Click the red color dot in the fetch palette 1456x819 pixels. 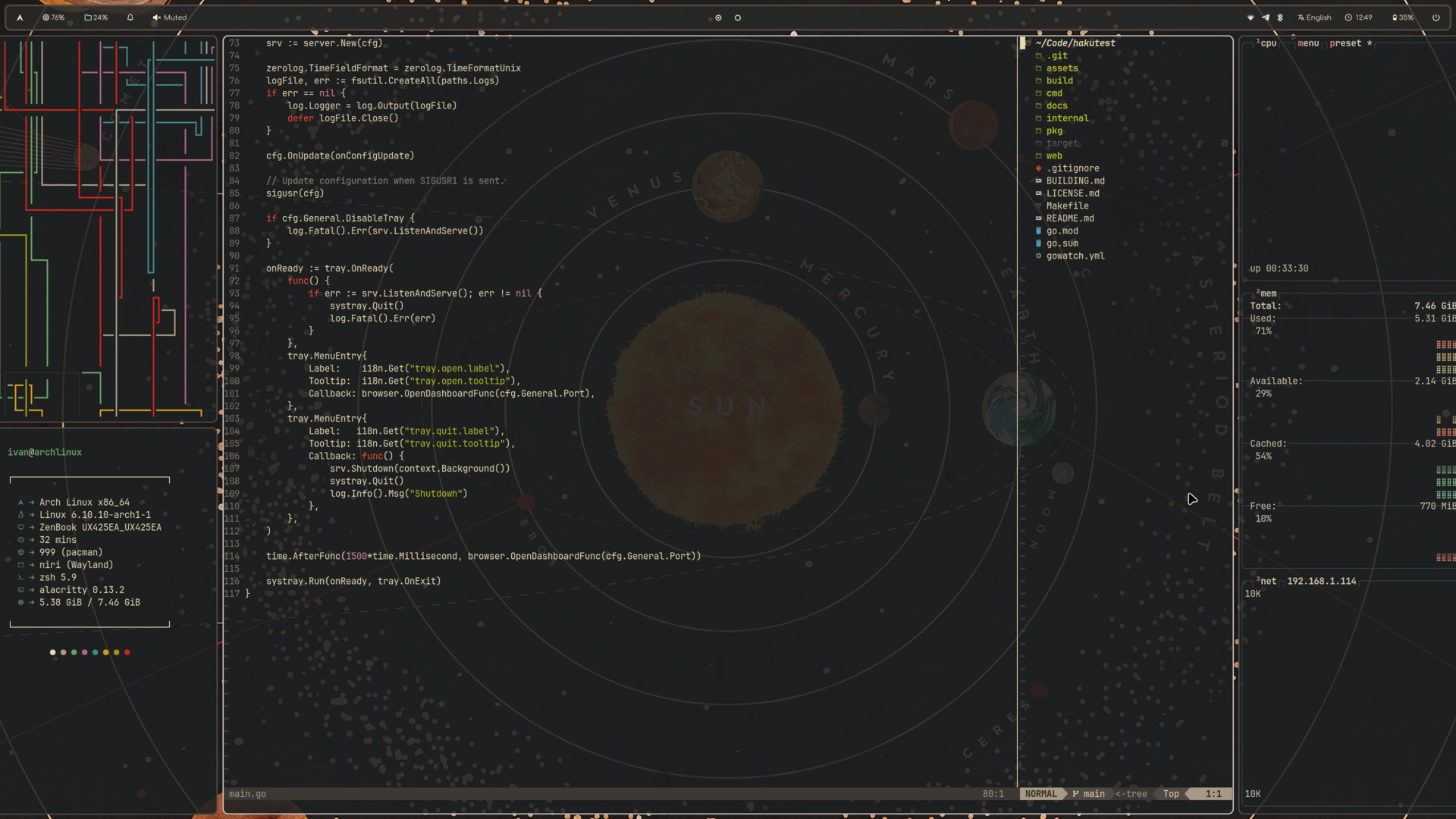pos(127,652)
